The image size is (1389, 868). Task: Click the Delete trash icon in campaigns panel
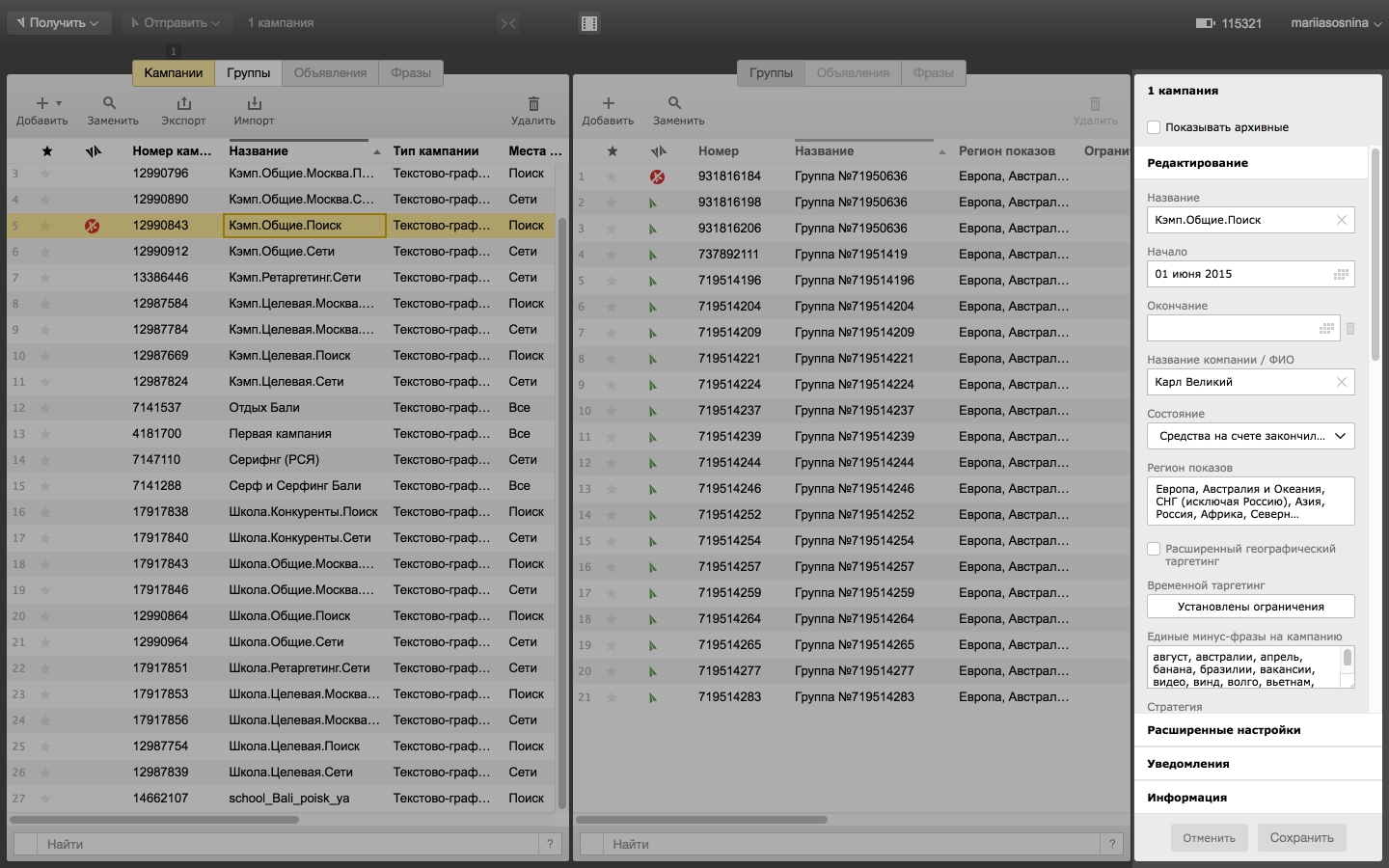click(533, 103)
